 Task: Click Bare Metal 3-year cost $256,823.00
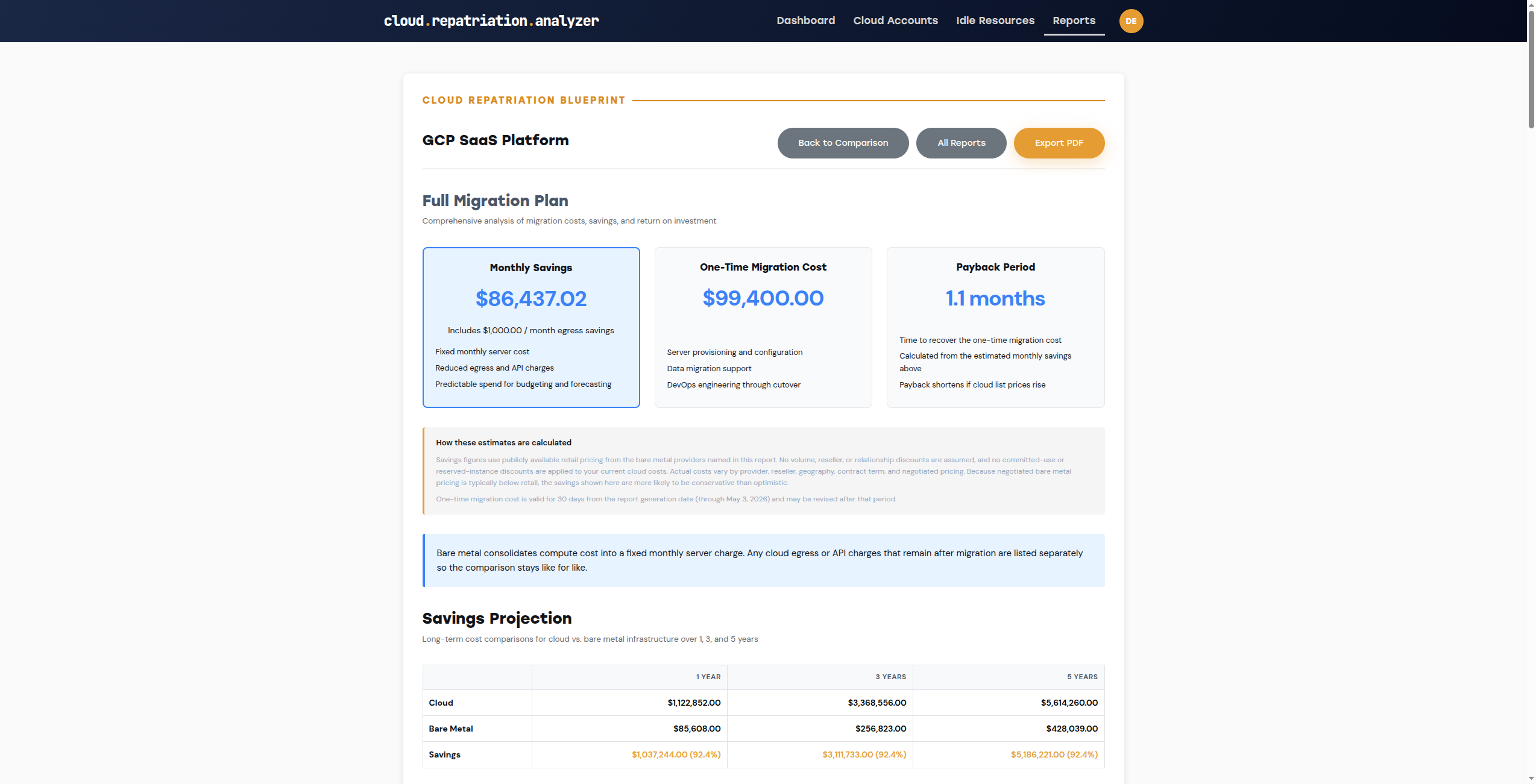pos(880,729)
